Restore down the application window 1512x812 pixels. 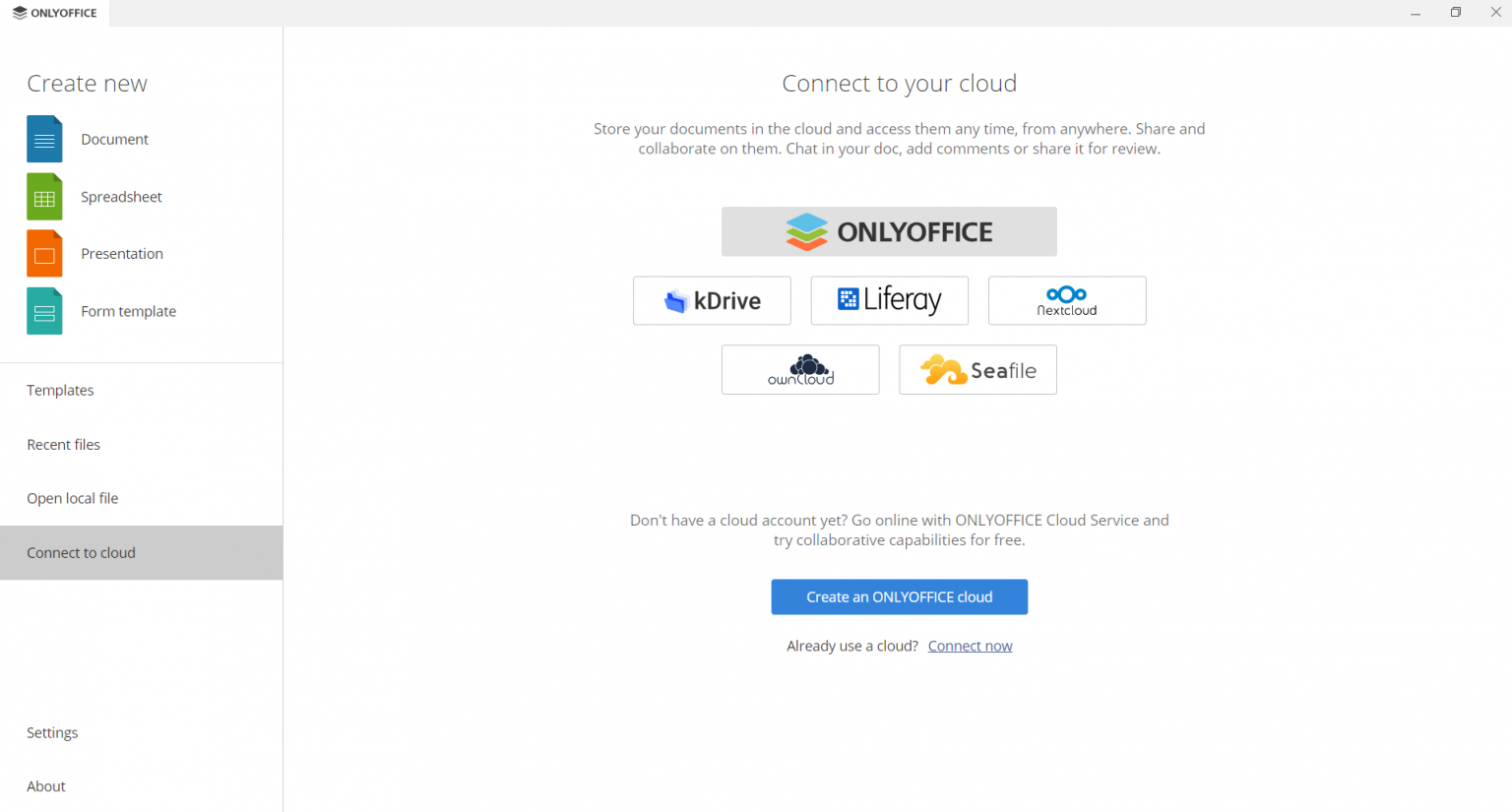(1455, 12)
